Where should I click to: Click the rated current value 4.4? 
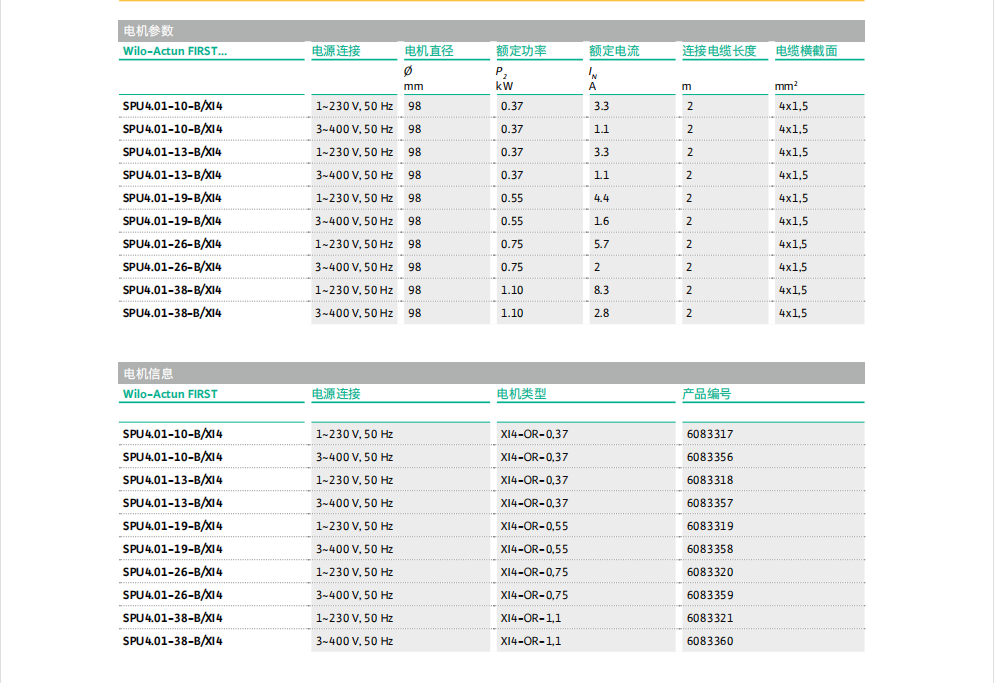(601, 198)
